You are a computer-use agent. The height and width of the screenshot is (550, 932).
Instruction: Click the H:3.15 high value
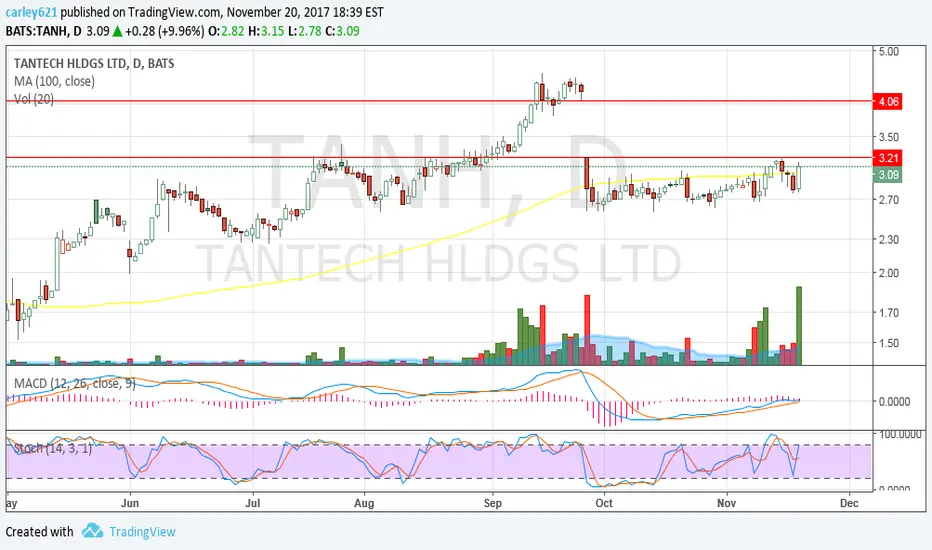266,31
